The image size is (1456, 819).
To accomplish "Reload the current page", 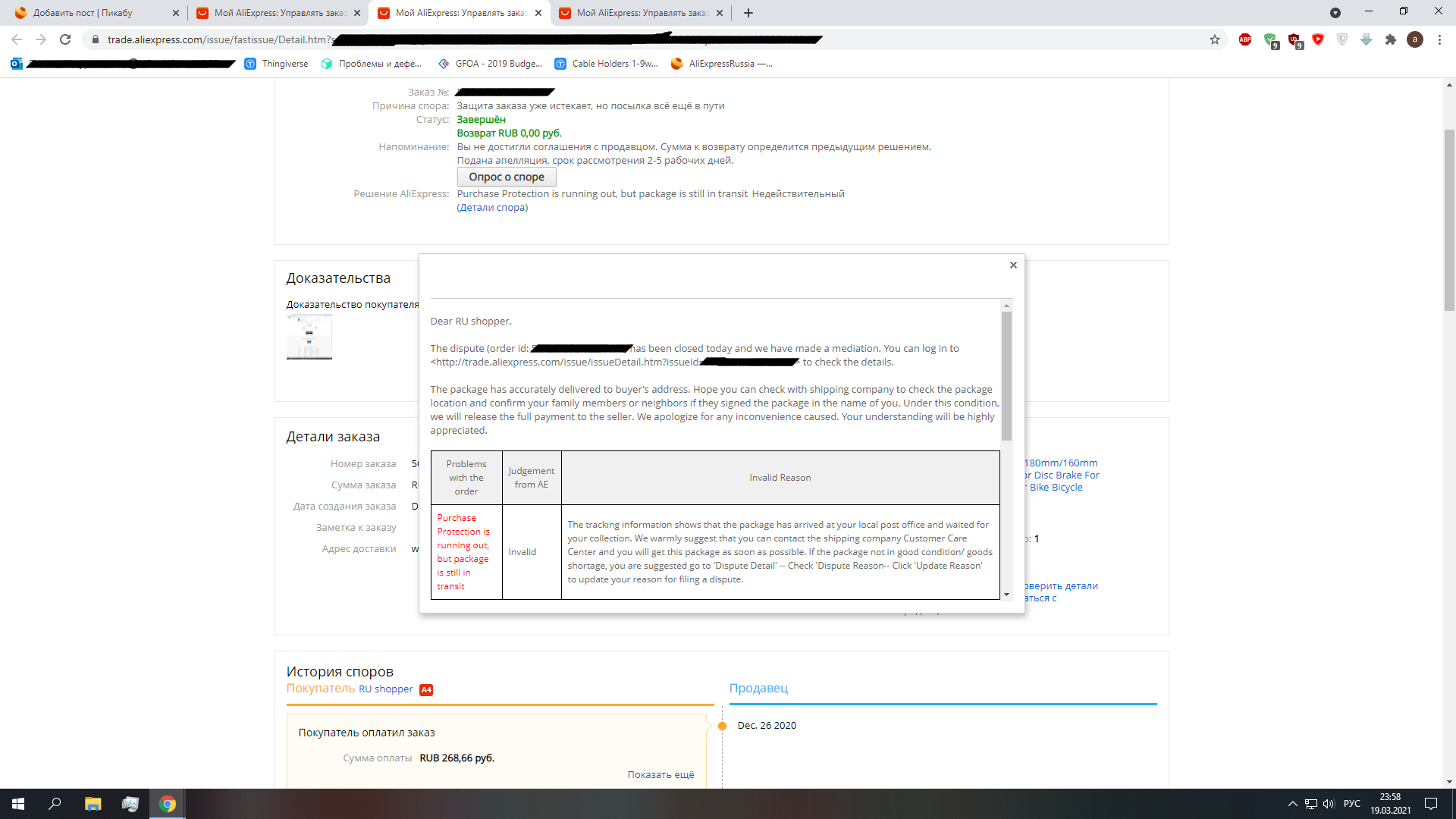I will 65,39.
